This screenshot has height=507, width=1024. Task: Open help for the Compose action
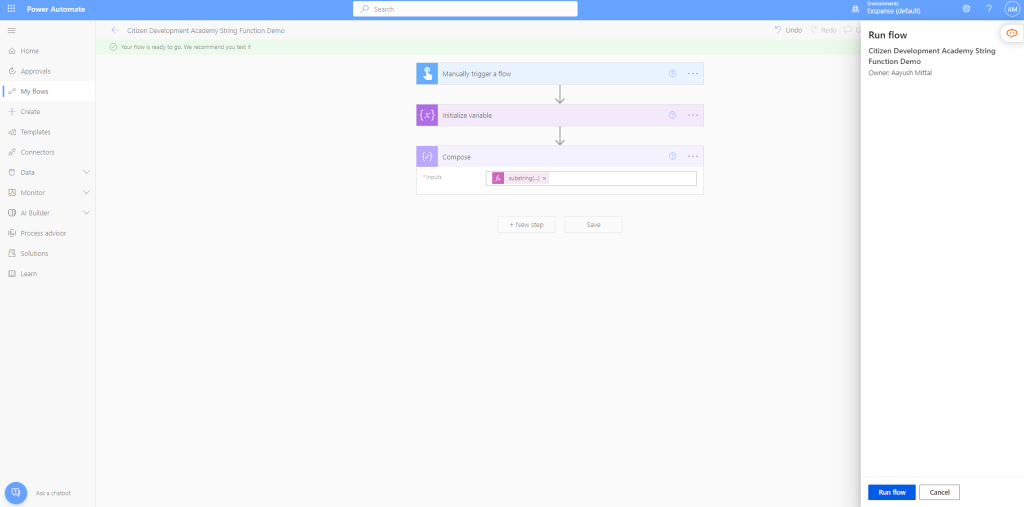point(672,156)
